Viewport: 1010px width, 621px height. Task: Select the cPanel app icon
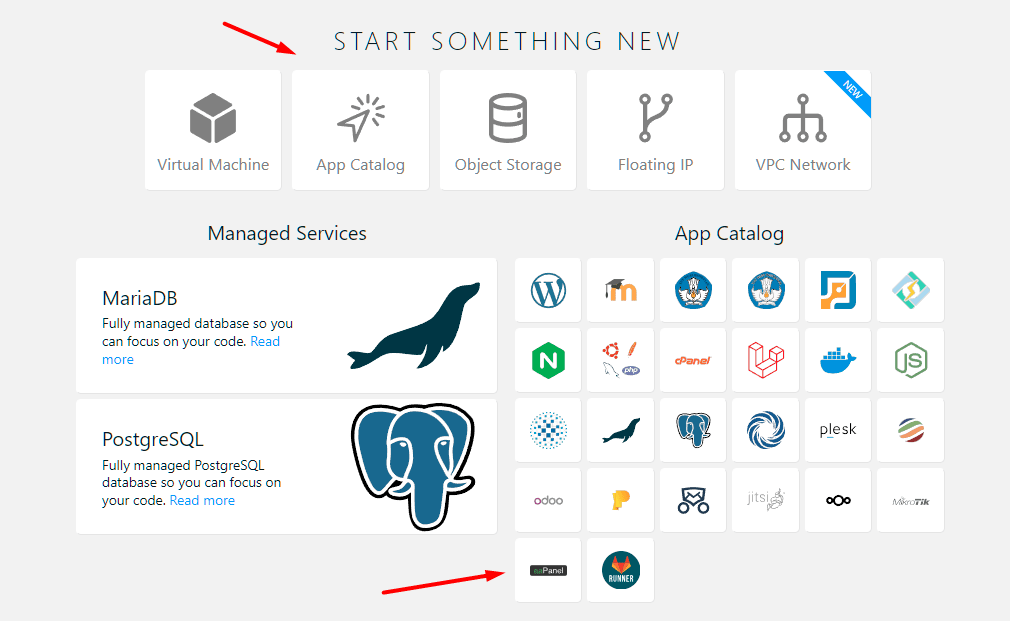point(692,360)
